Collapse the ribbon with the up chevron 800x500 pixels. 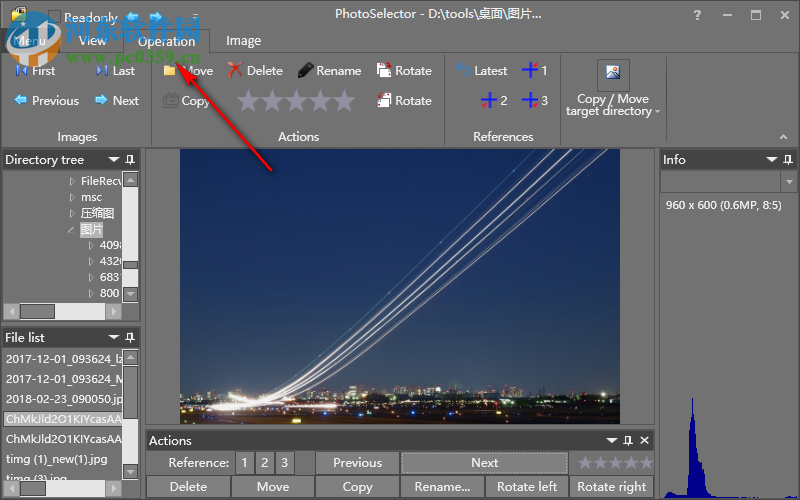click(x=783, y=137)
